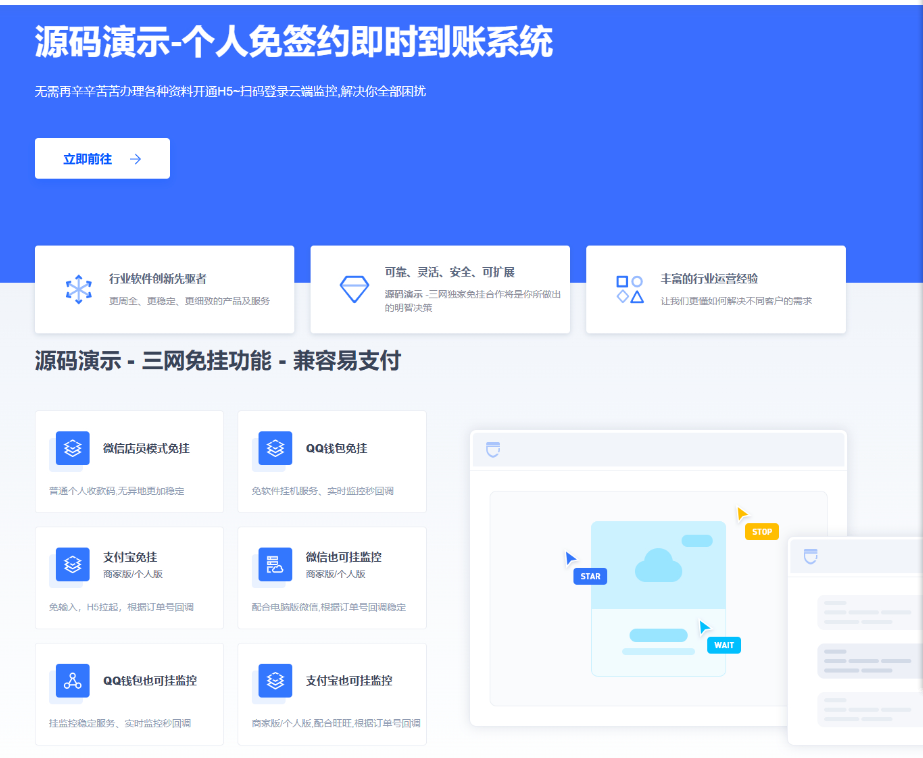Click the 支付宝免挂 layers icon

[70, 565]
